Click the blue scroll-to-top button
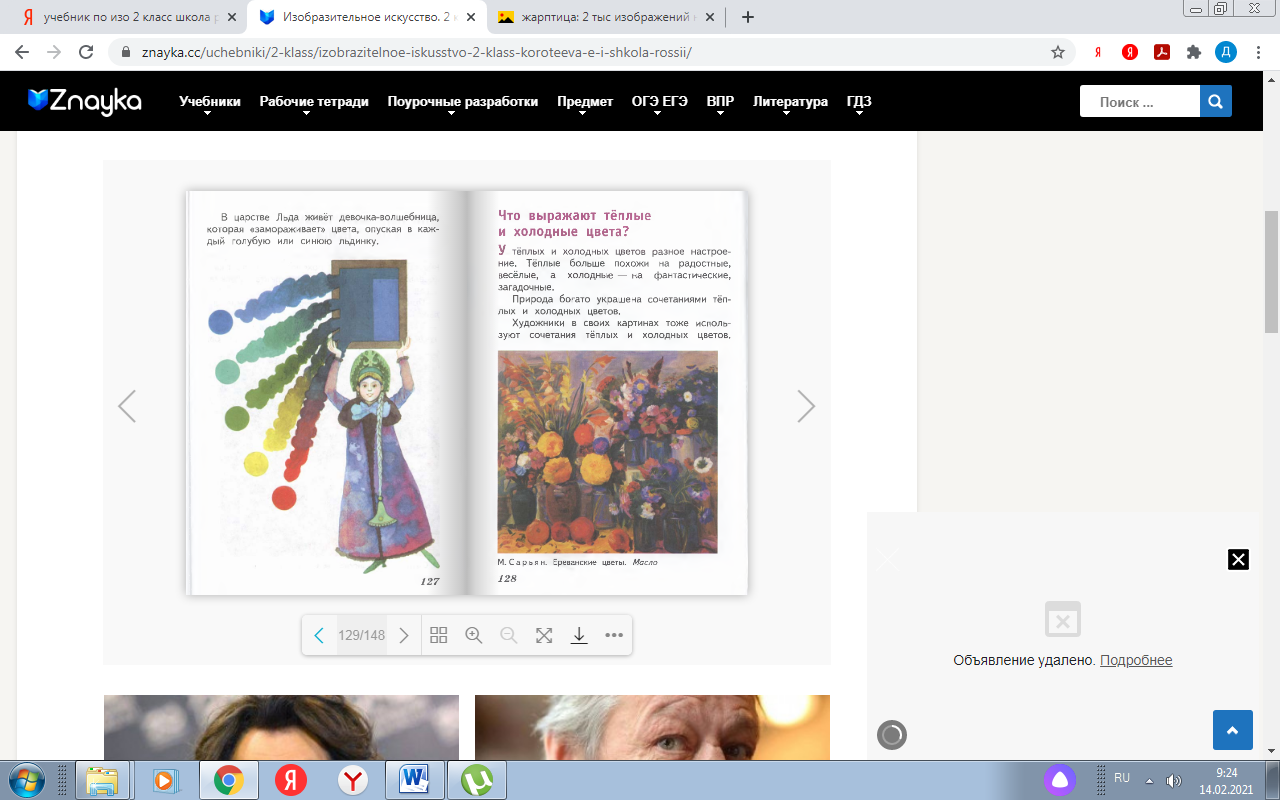This screenshot has height=800, width=1280. tap(1233, 730)
